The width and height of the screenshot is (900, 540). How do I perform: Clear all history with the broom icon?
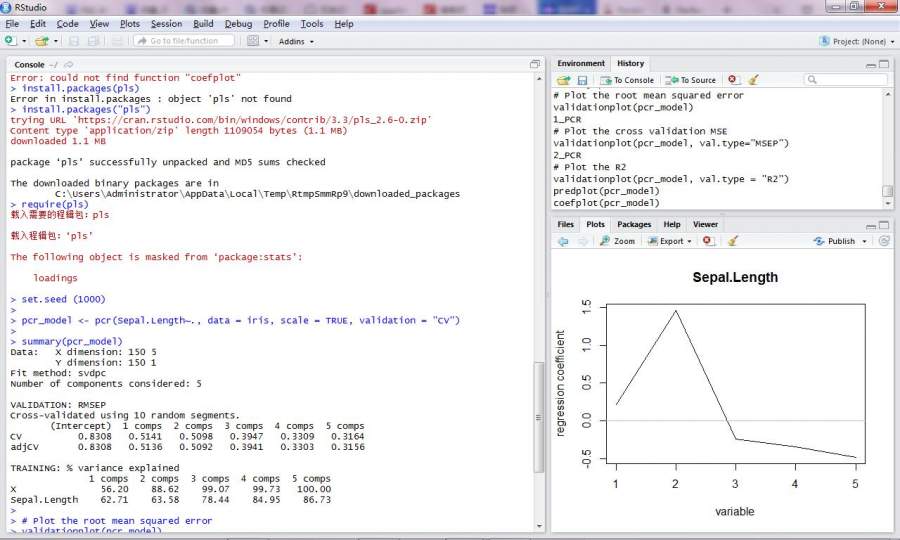753,80
